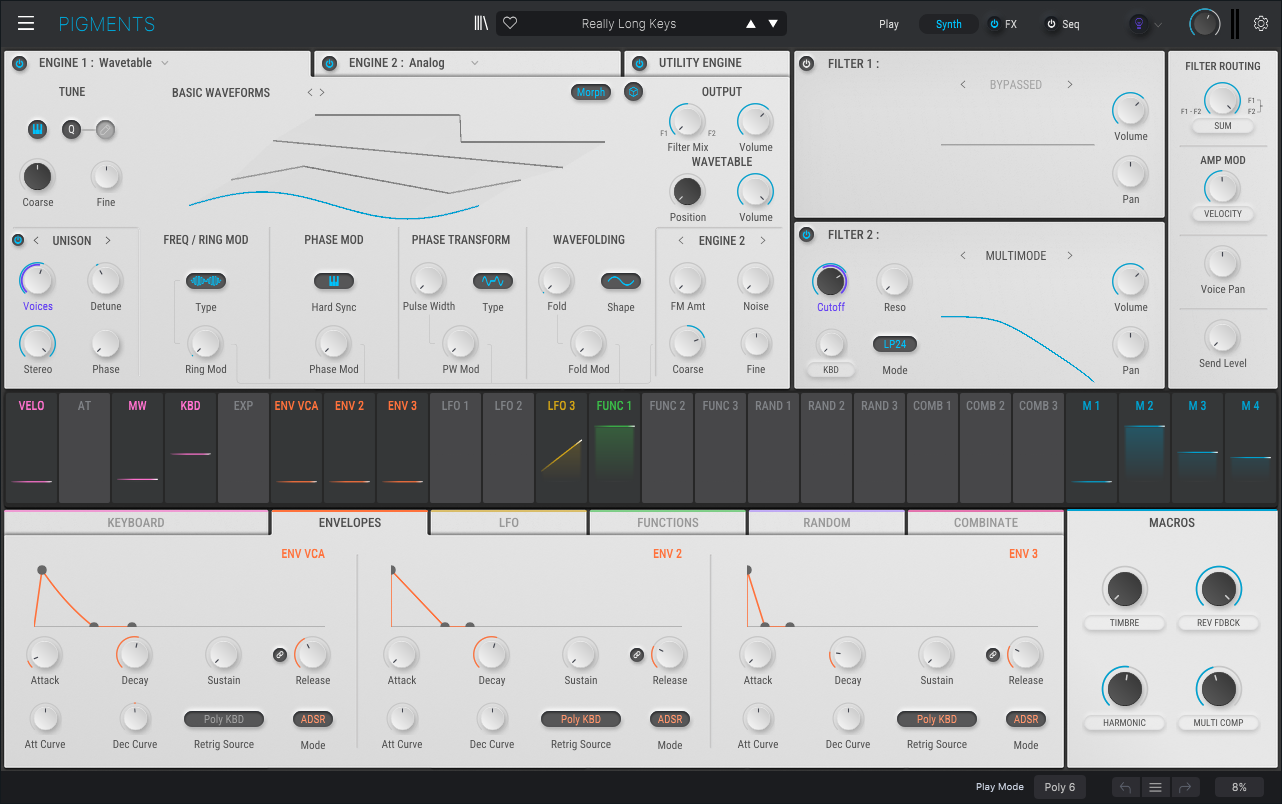Click the undo arrow in status bar

point(1126,787)
